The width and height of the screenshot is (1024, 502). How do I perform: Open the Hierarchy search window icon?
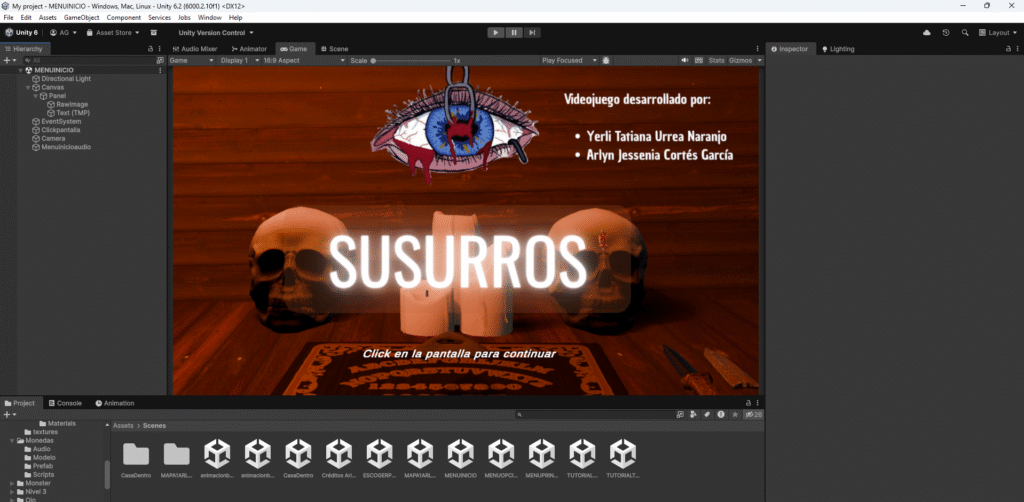[x=161, y=60]
